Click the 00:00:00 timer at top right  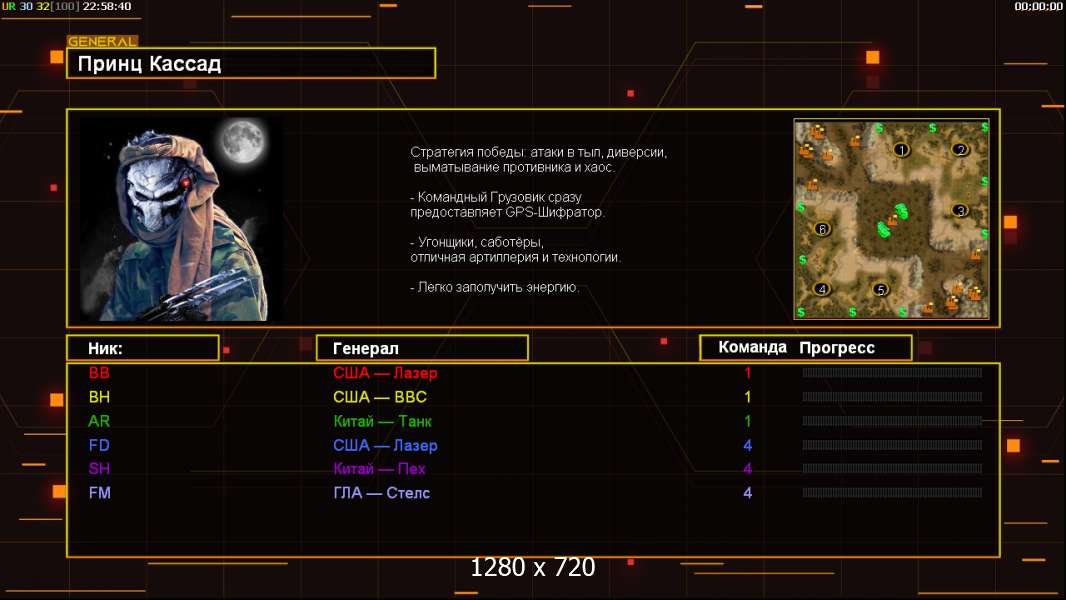tap(1038, 6)
